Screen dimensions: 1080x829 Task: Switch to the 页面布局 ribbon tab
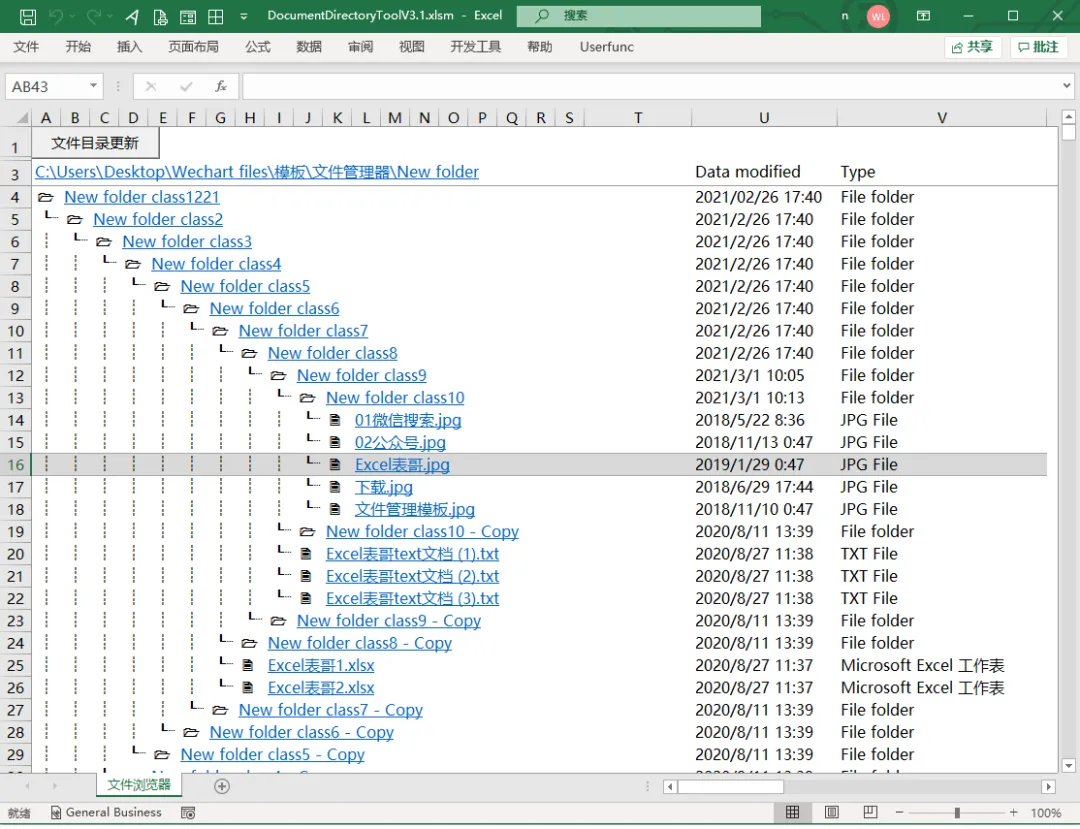(x=194, y=47)
